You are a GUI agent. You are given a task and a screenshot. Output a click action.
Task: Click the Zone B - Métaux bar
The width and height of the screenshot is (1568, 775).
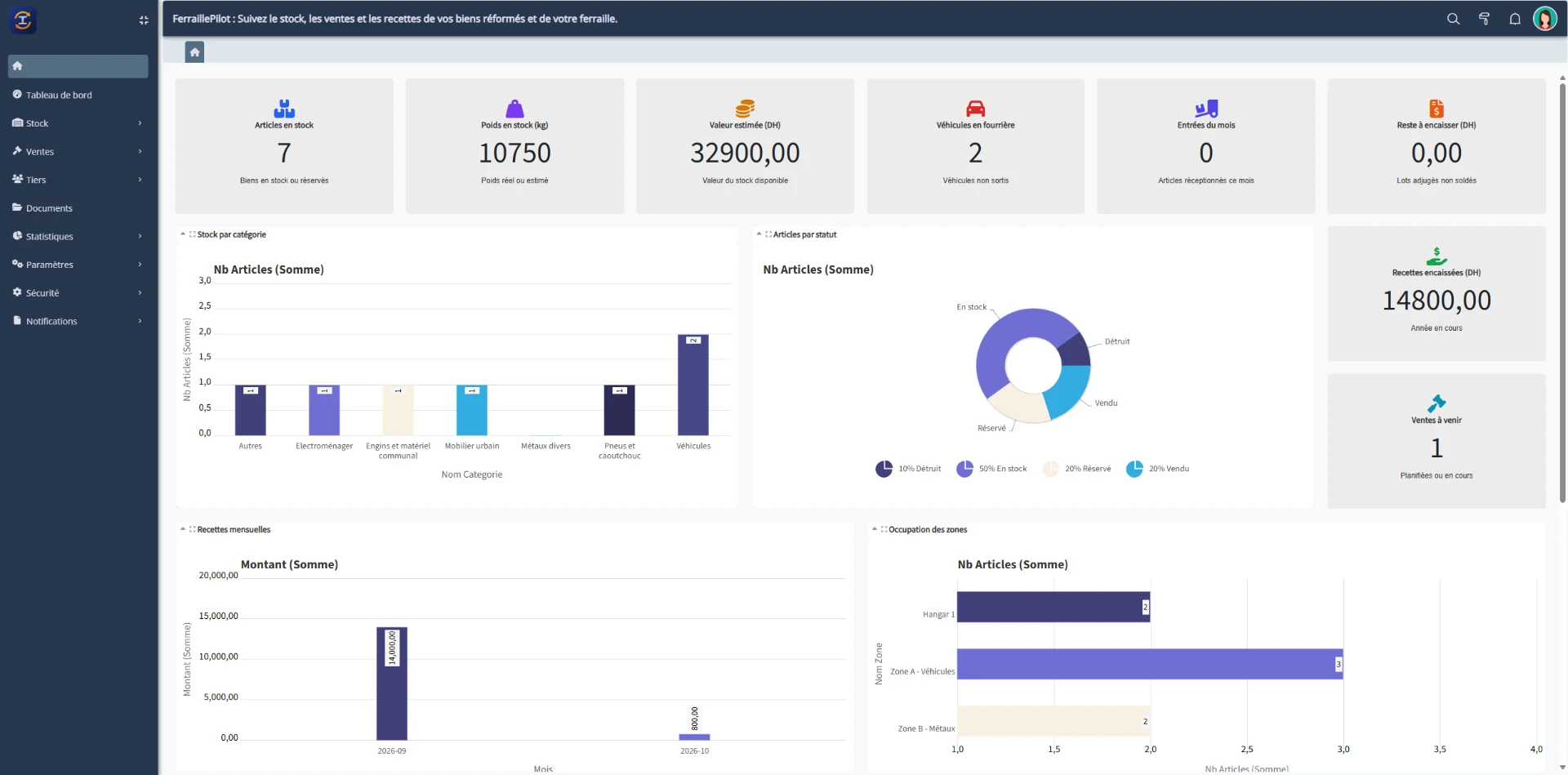(1053, 721)
